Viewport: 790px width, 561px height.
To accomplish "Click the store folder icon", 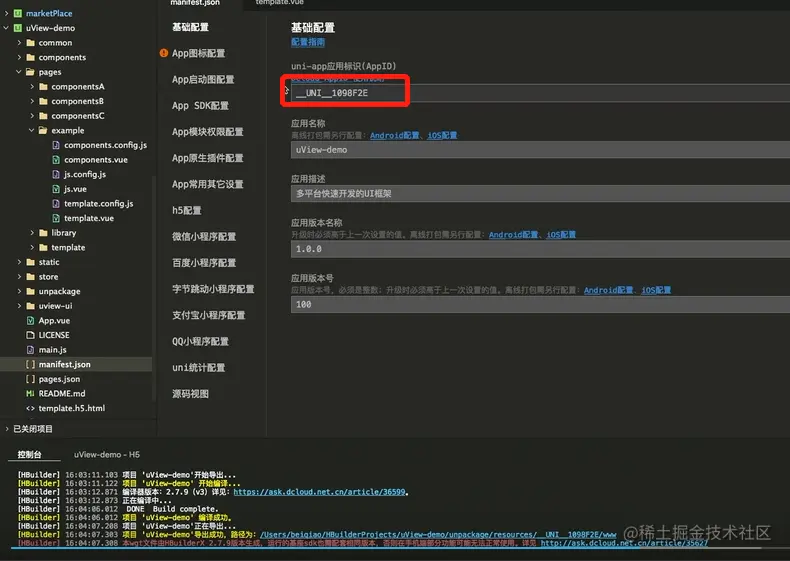I will tap(30, 276).
